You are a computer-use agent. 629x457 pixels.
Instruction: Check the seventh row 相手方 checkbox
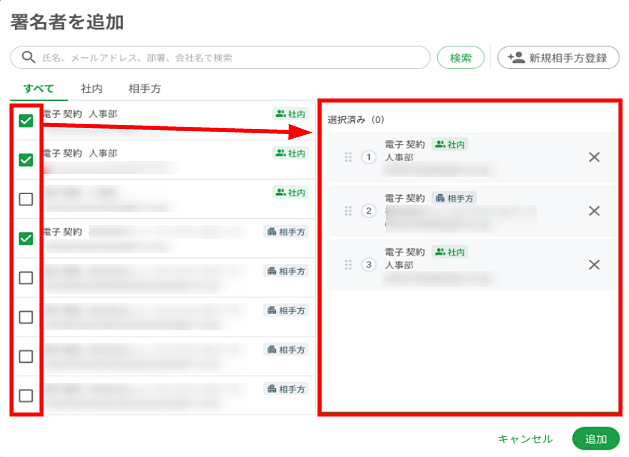click(26, 356)
